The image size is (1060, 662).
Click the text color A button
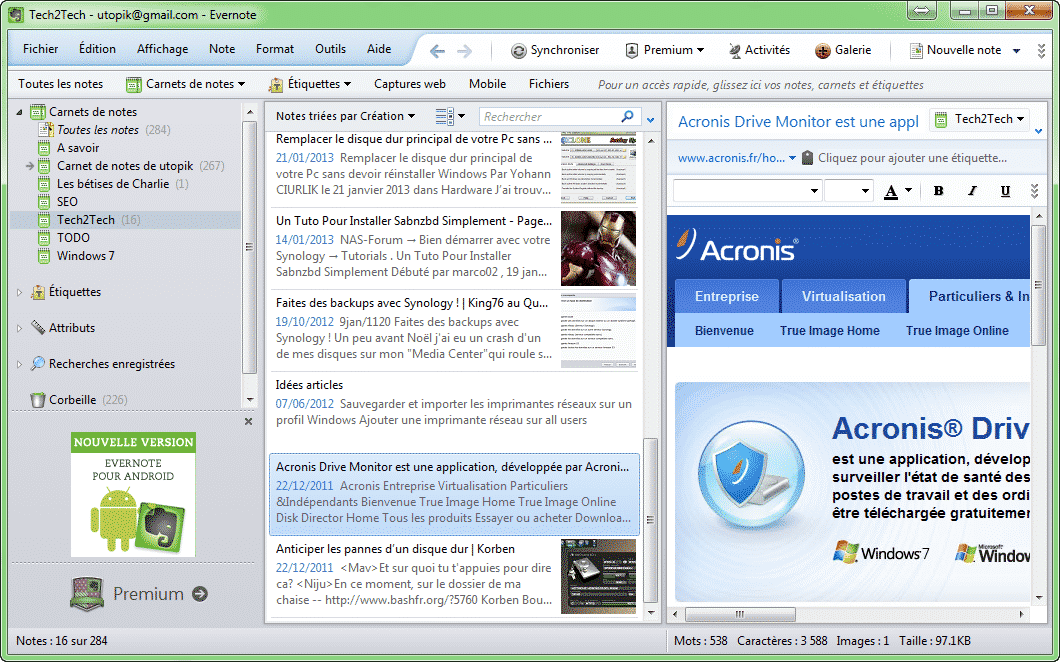[x=891, y=191]
